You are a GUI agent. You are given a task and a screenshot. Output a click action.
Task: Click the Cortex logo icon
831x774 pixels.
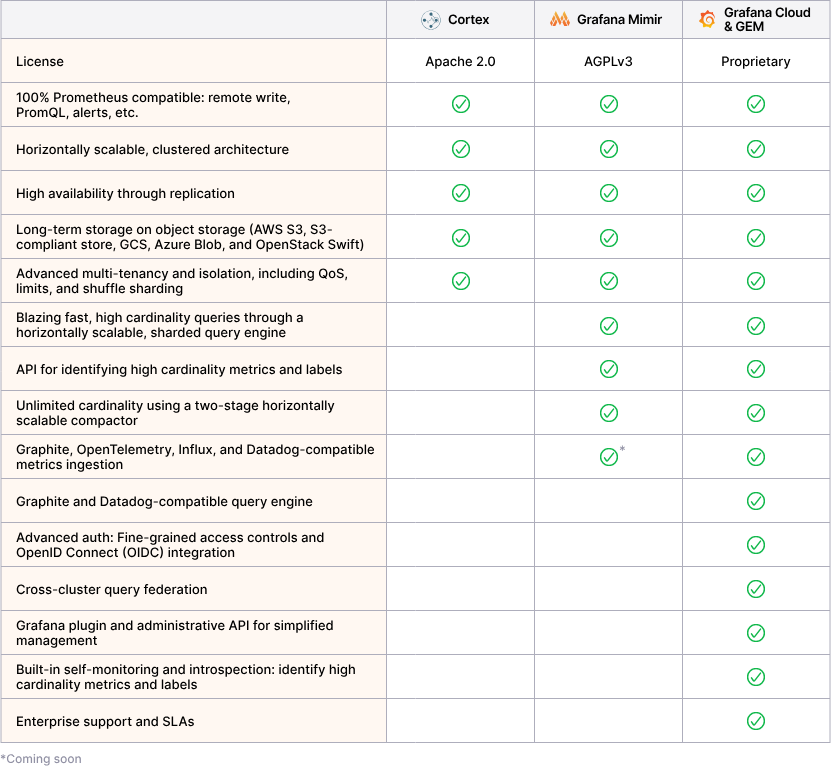431,20
